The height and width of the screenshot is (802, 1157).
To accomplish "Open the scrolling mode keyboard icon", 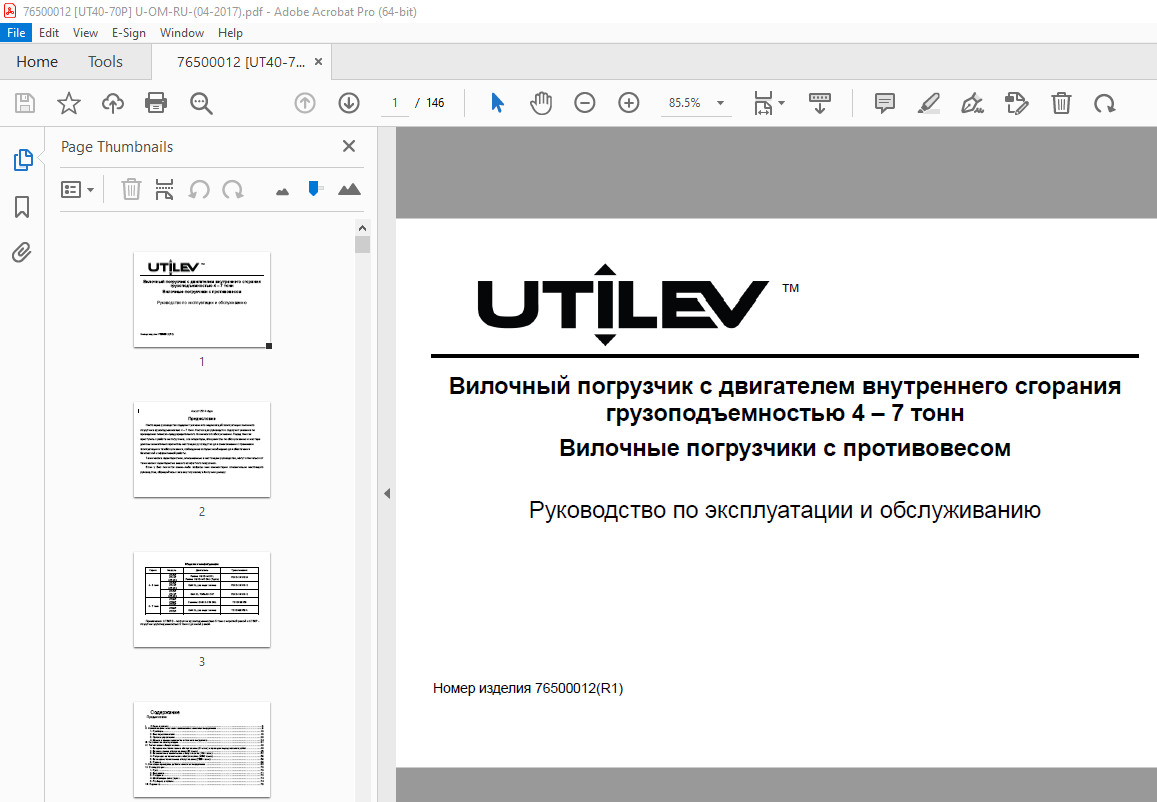I will click(820, 103).
